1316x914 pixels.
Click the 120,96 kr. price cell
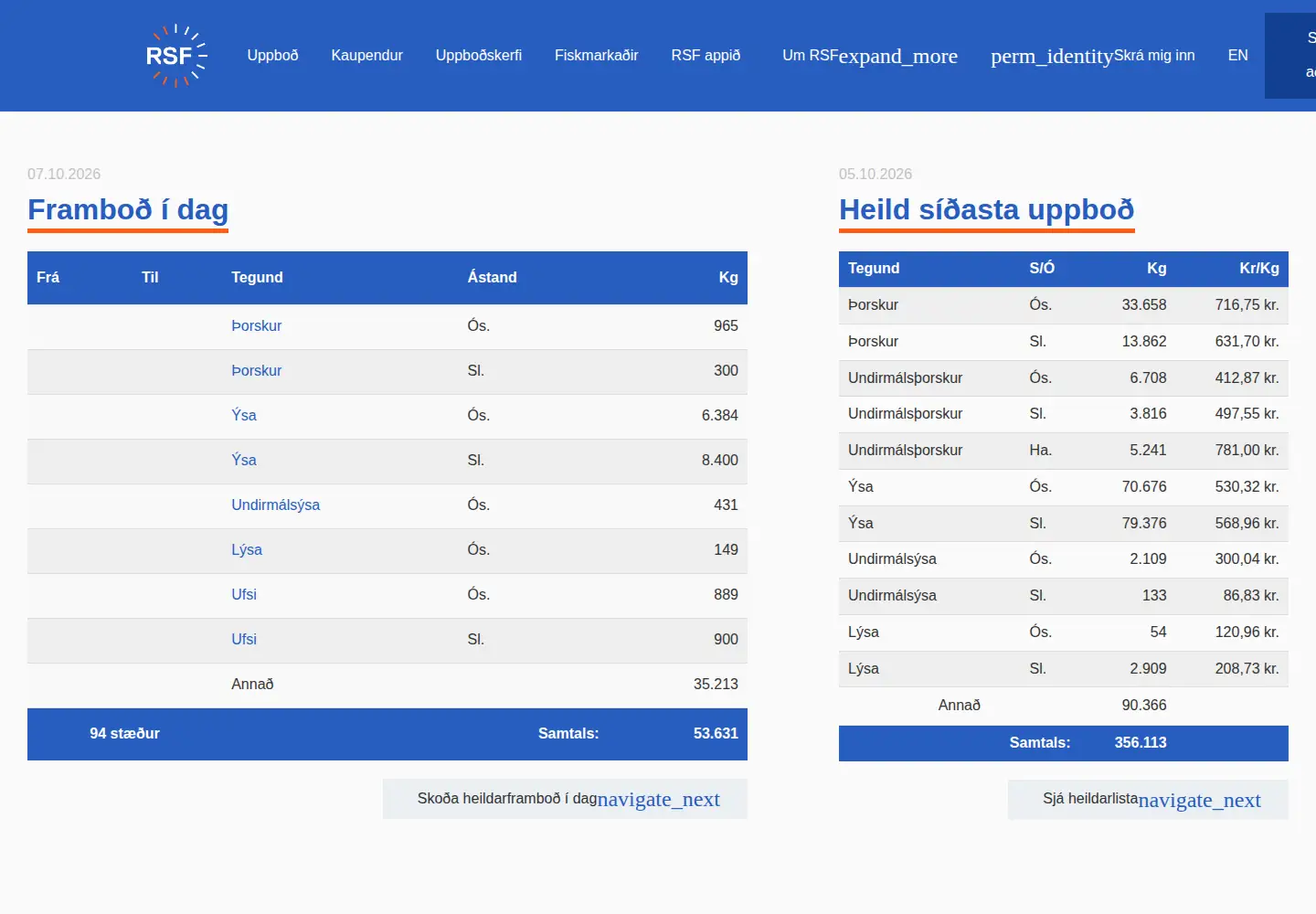(x=1247, y=632)
